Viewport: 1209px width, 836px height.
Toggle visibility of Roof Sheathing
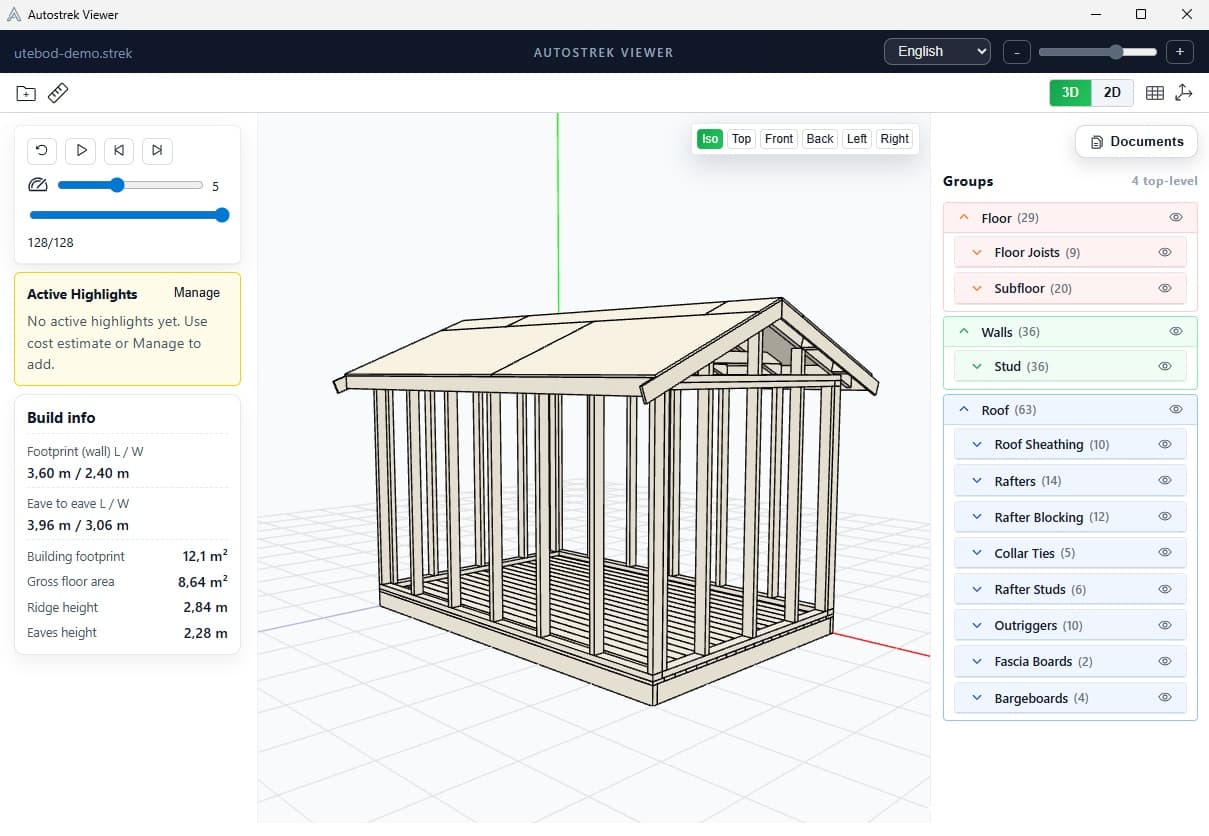tap(1163, 443)
